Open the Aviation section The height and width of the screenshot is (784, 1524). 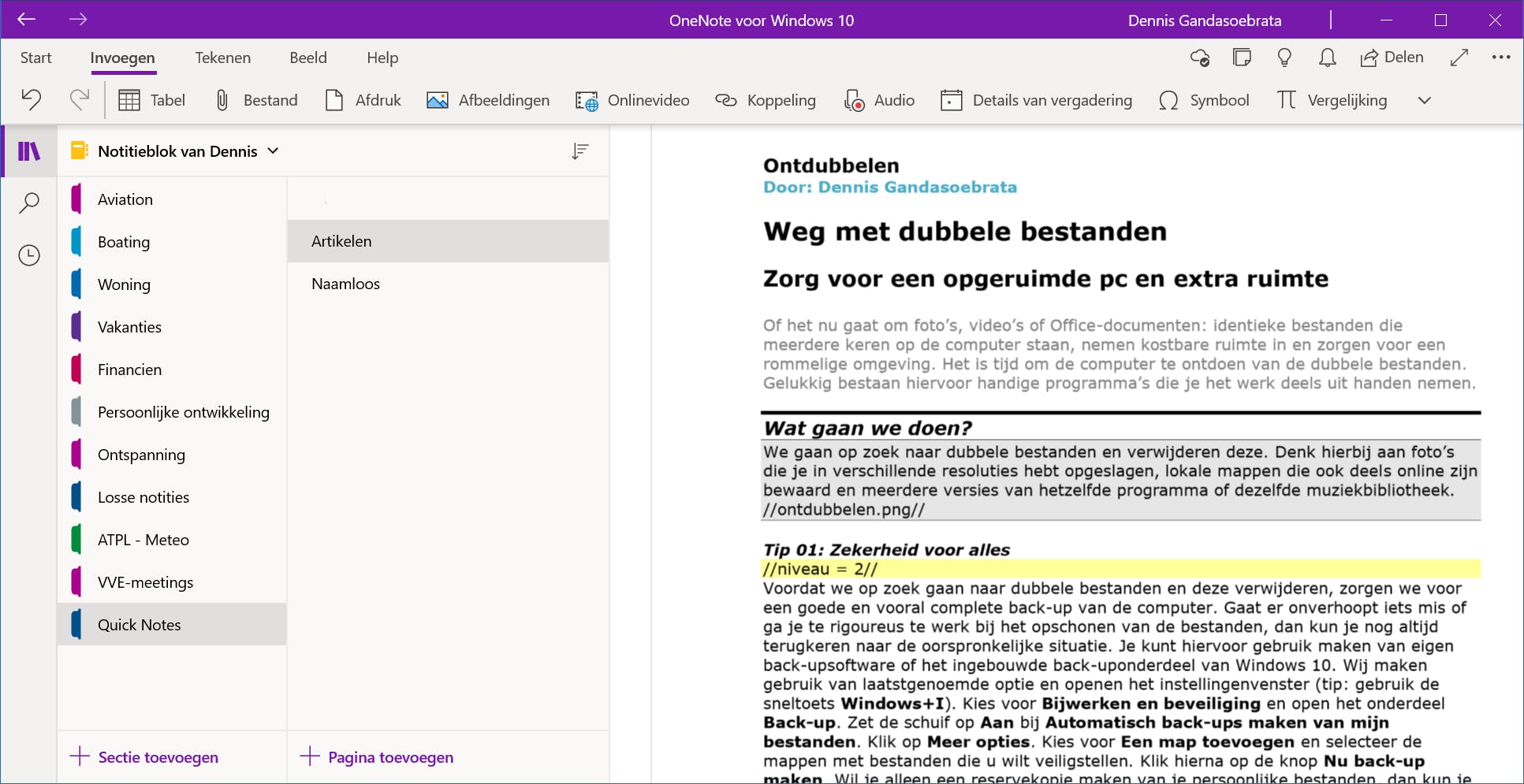click(172, 199)
